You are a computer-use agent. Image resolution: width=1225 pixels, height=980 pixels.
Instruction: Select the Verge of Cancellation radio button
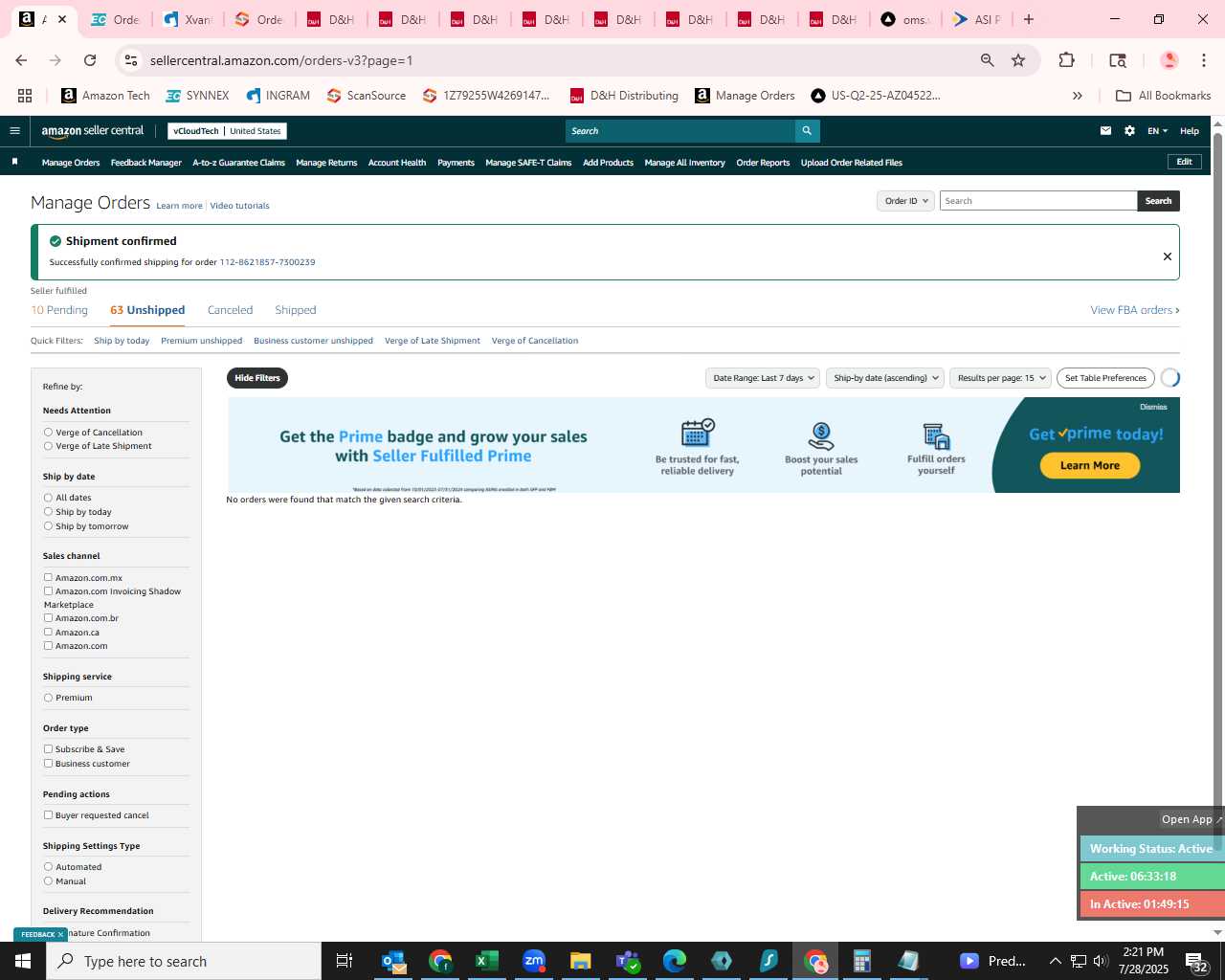click(x=48, y=433)
